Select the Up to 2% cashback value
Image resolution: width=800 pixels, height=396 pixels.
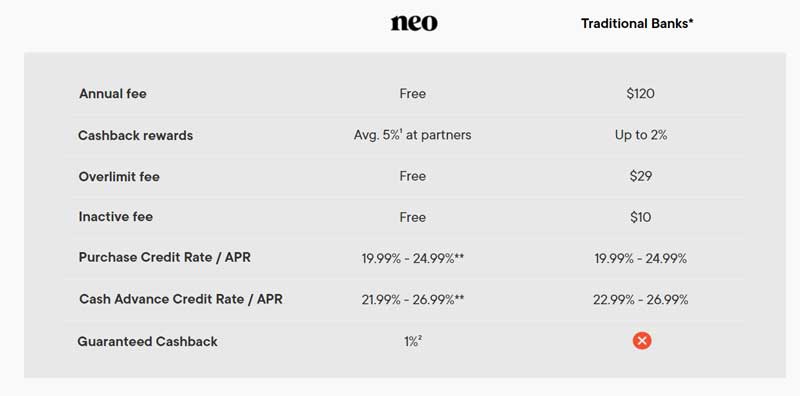(x=641, y=135)
